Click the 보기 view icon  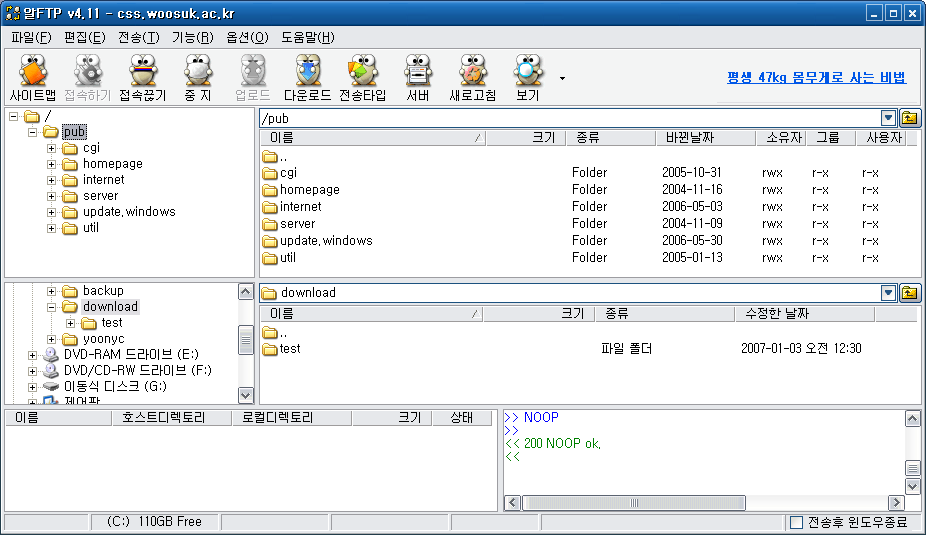tap(527, 78)
